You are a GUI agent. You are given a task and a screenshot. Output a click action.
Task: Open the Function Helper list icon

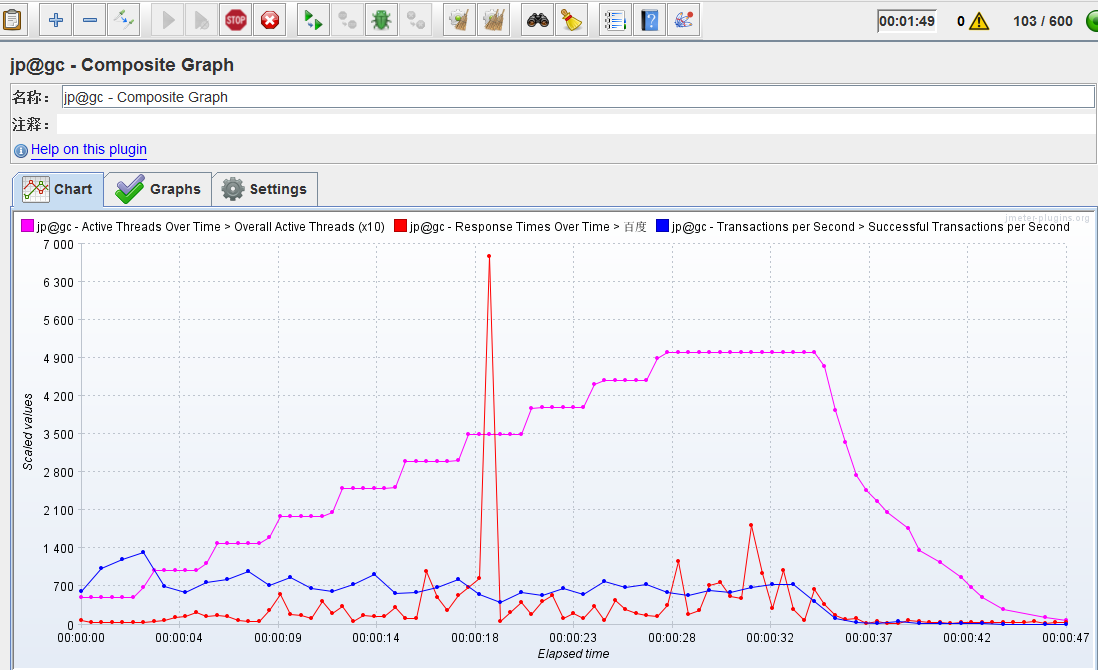coord(615,20)
